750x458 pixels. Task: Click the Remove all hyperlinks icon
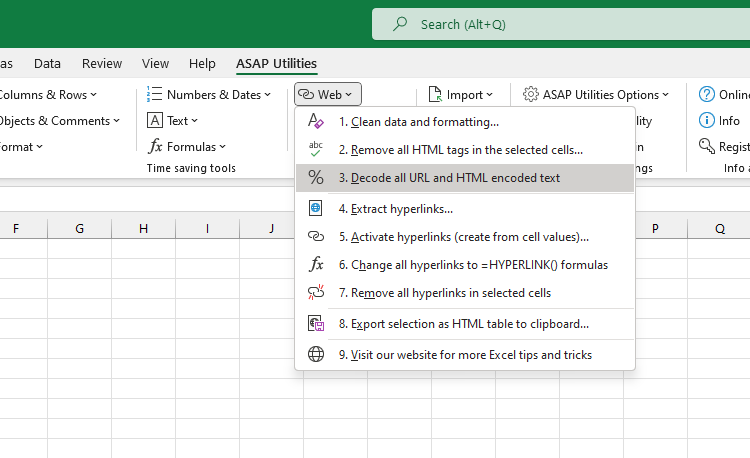pos(316,293)
